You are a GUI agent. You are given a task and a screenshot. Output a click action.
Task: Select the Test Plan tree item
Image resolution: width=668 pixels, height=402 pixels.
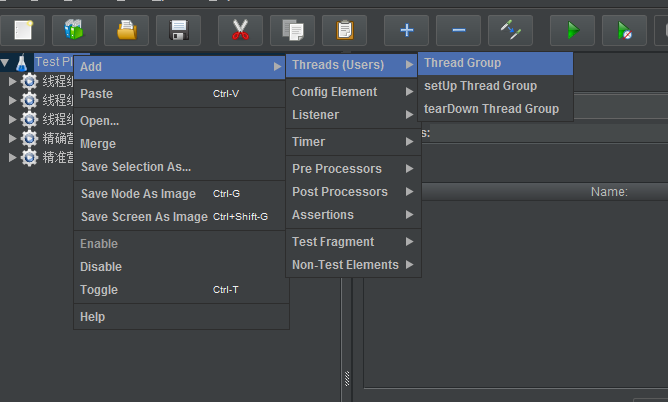[x=54, y=62]
